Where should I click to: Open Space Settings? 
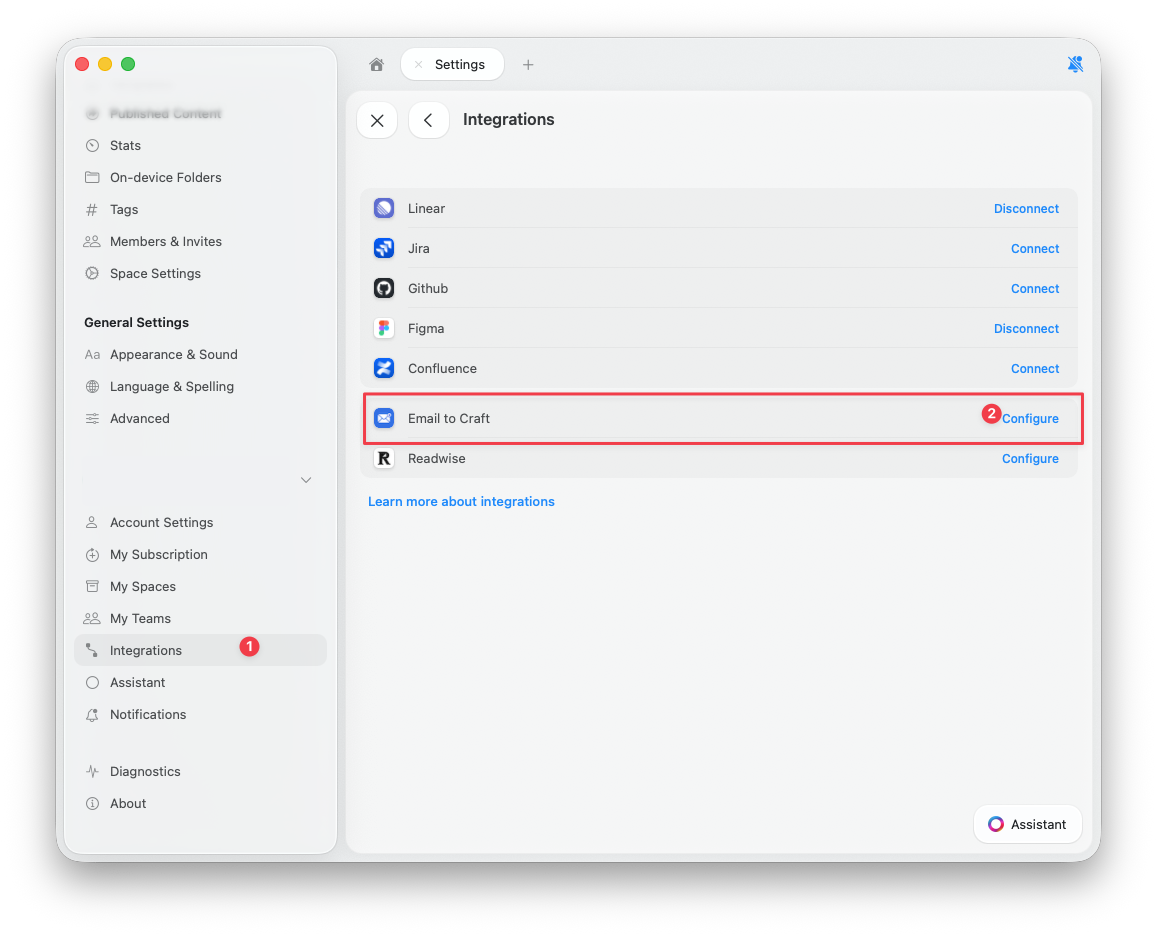coord(200,274)
